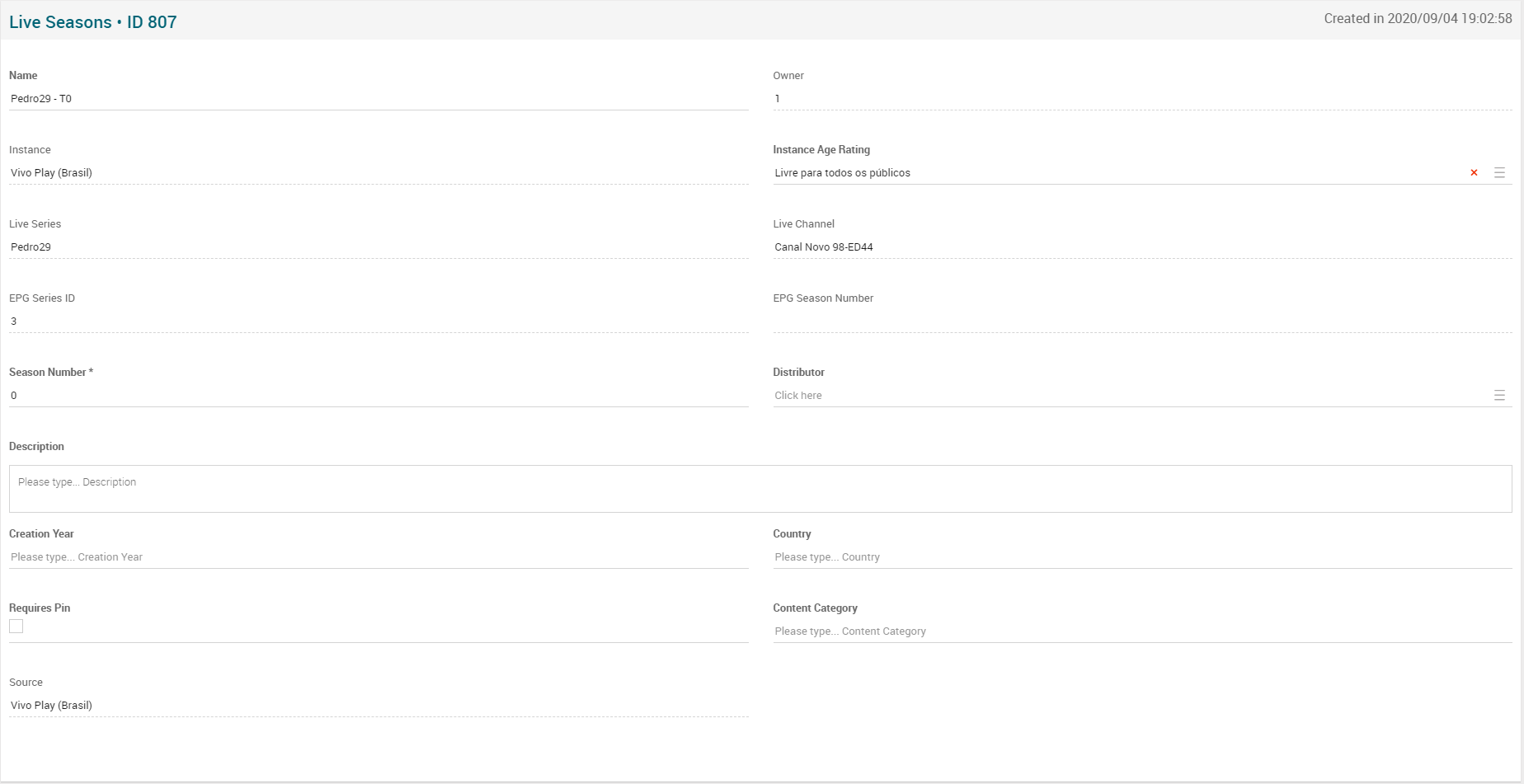Click the Live Seasons ID 807 title
1524x784 pixels.
tap(93, 22)
